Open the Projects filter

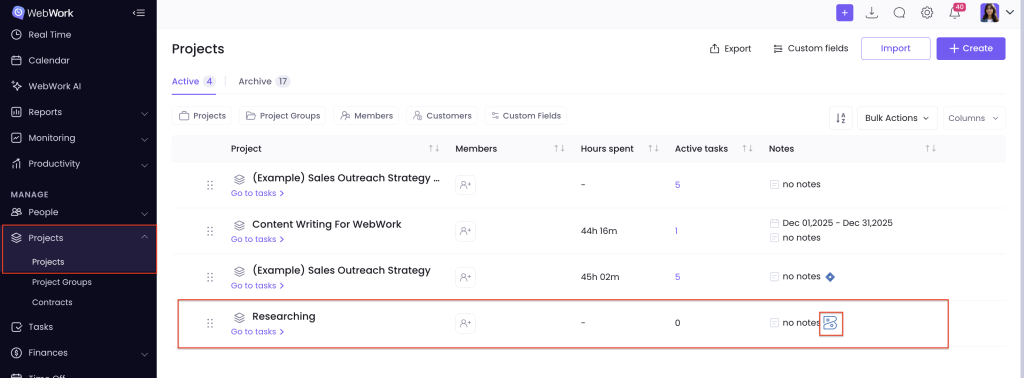202,116
